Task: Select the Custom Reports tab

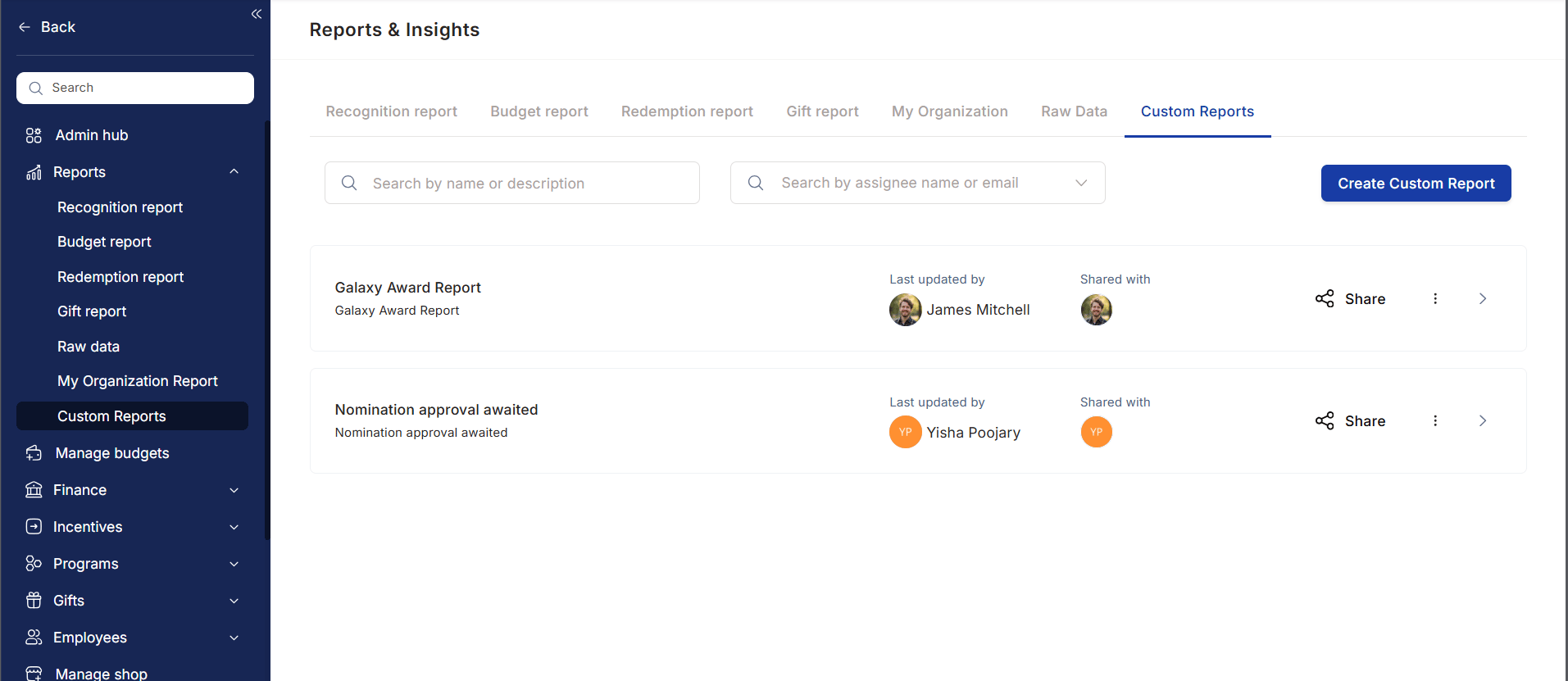Action: coord(1198,111)
